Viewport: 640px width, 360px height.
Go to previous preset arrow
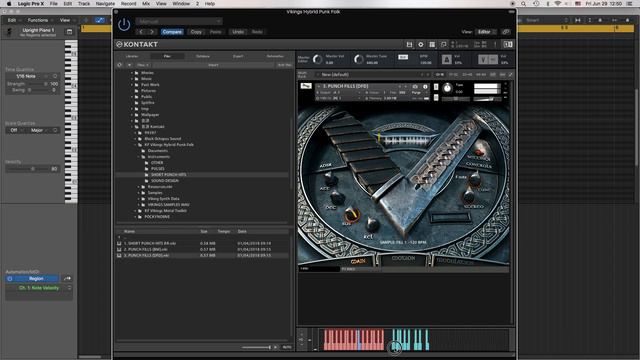[141, 32]
